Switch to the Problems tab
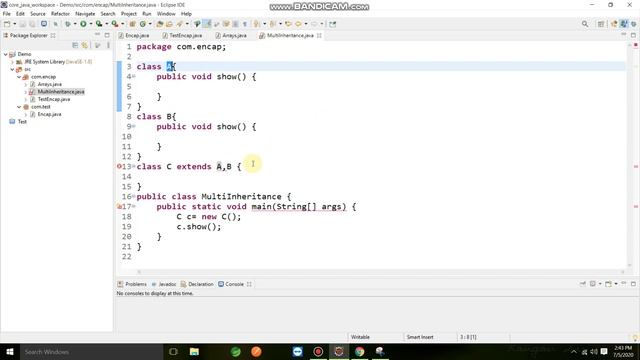 coord(132,284)
